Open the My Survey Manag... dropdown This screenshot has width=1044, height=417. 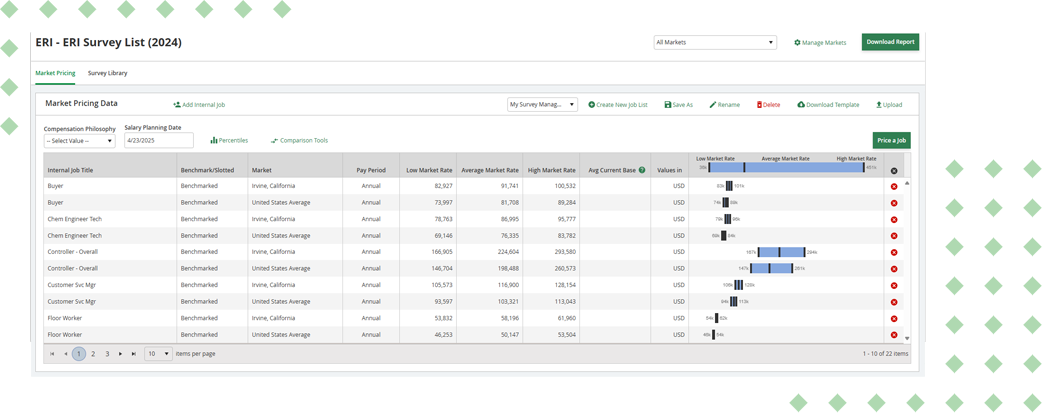pos(543,105)
